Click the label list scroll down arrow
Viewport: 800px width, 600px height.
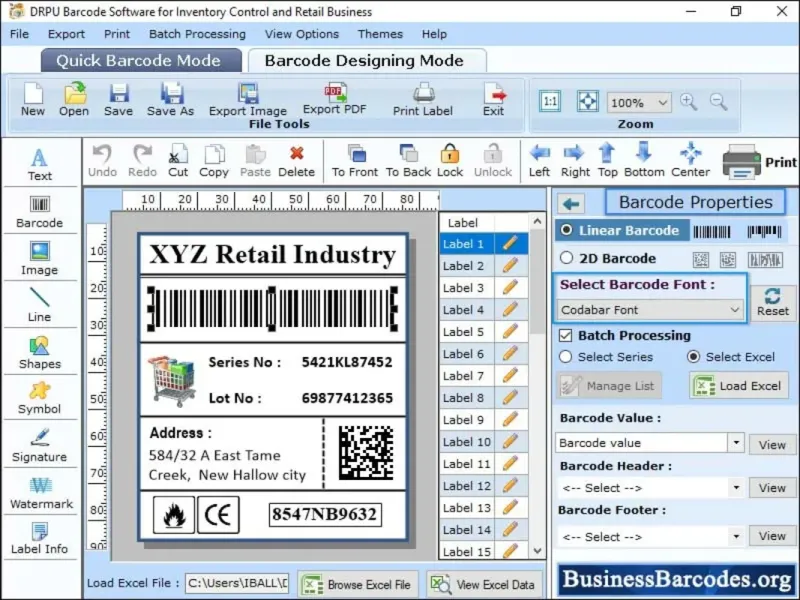[x=537, y=551]
